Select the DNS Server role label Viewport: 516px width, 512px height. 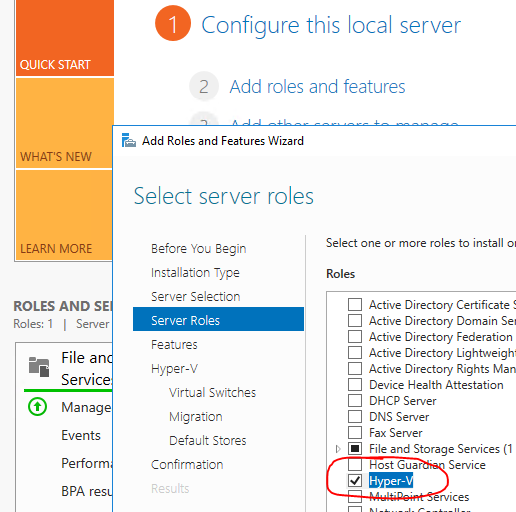(399, 417)
